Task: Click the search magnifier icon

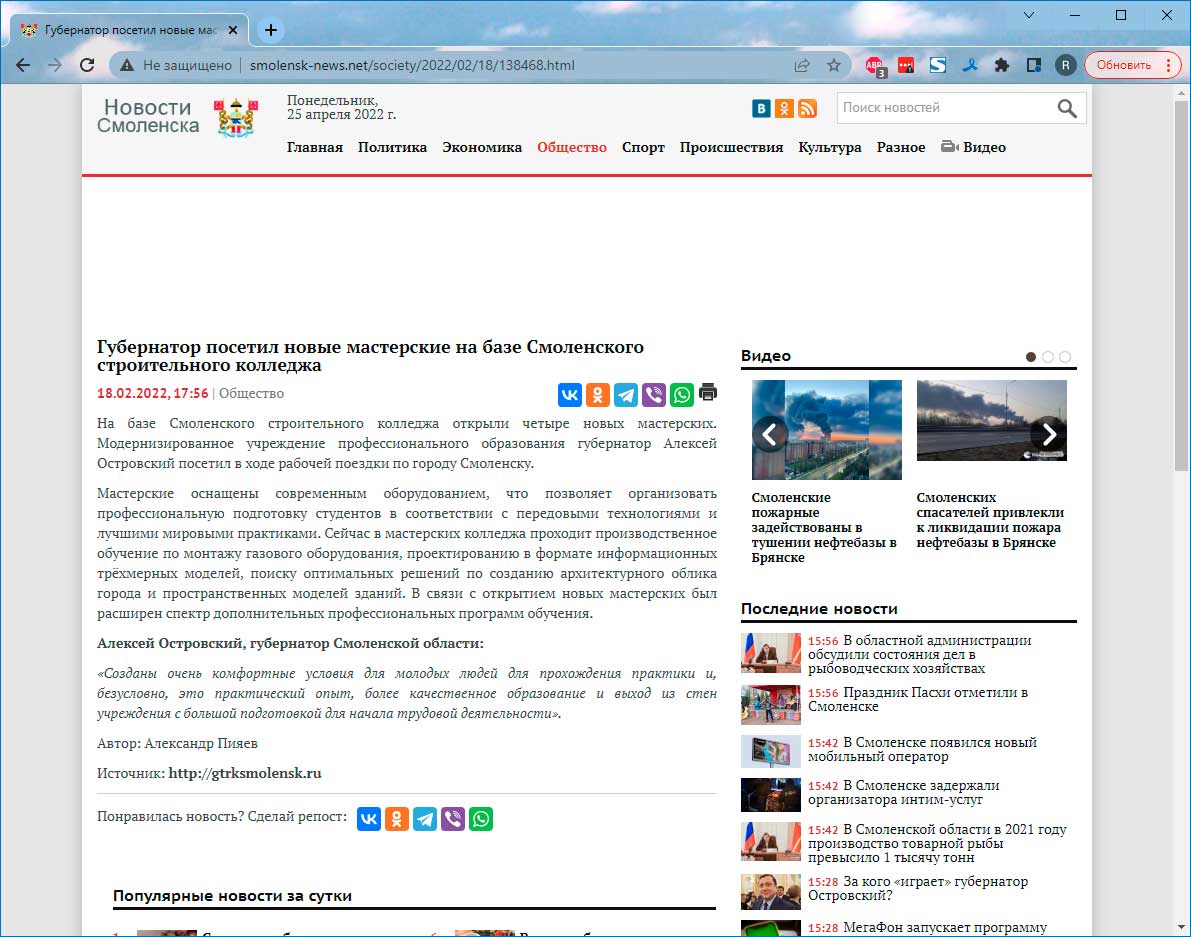Action: pos(1067,108)
